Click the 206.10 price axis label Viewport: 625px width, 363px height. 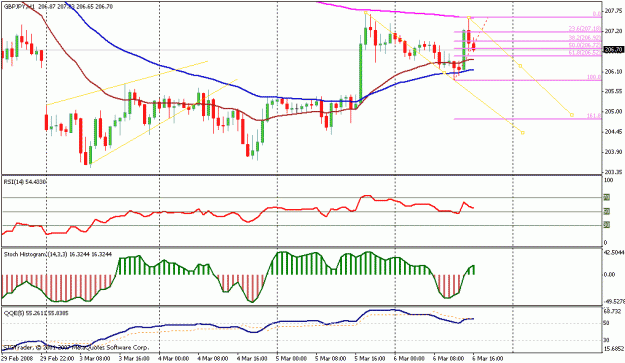(x=613, y=71)
